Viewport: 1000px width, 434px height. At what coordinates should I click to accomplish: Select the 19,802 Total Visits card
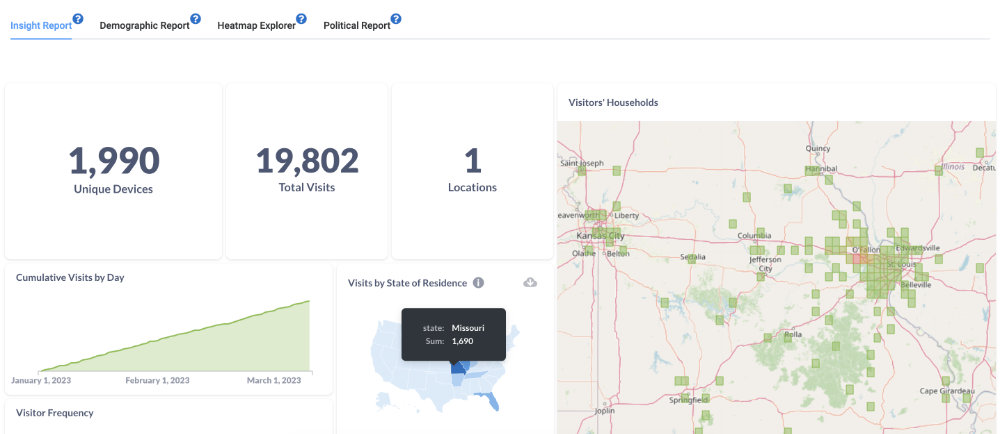(x=307, y=170)
